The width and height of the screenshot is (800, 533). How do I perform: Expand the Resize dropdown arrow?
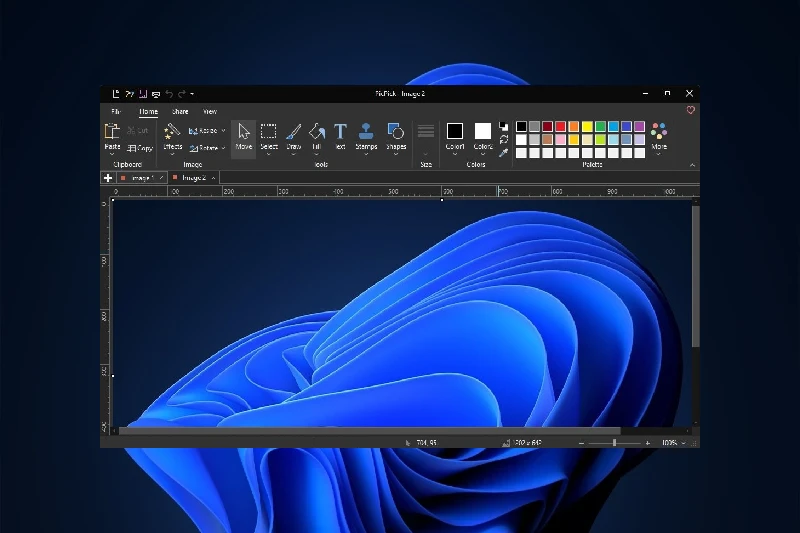(x=223, y=131)
